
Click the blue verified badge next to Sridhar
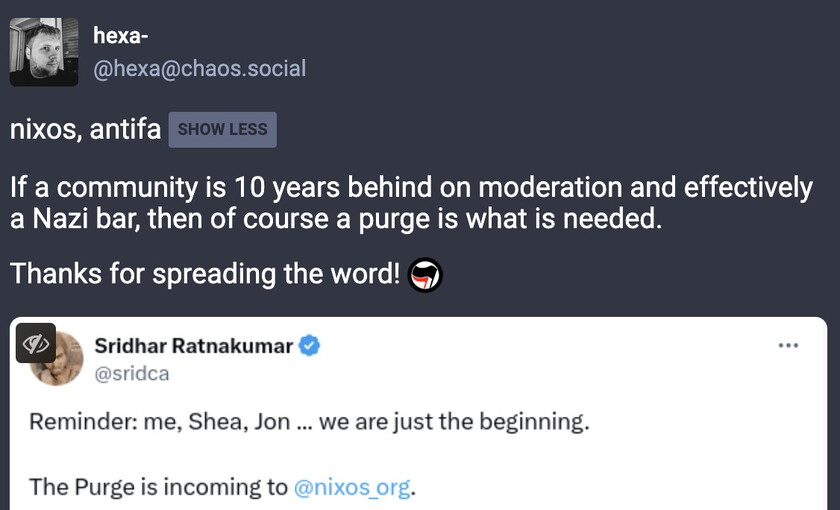point(309,346)
